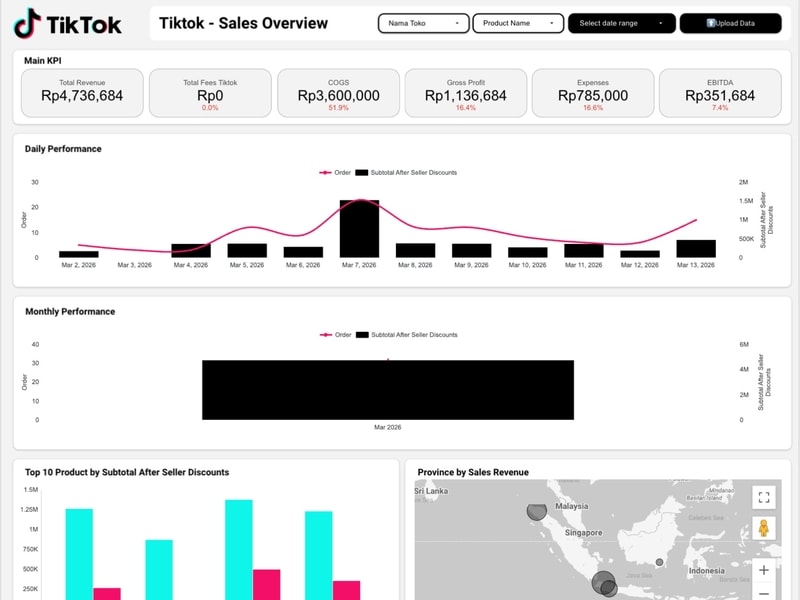
Task: Expand the Product Name filter dropdown
Action: (x=518, y=23)
